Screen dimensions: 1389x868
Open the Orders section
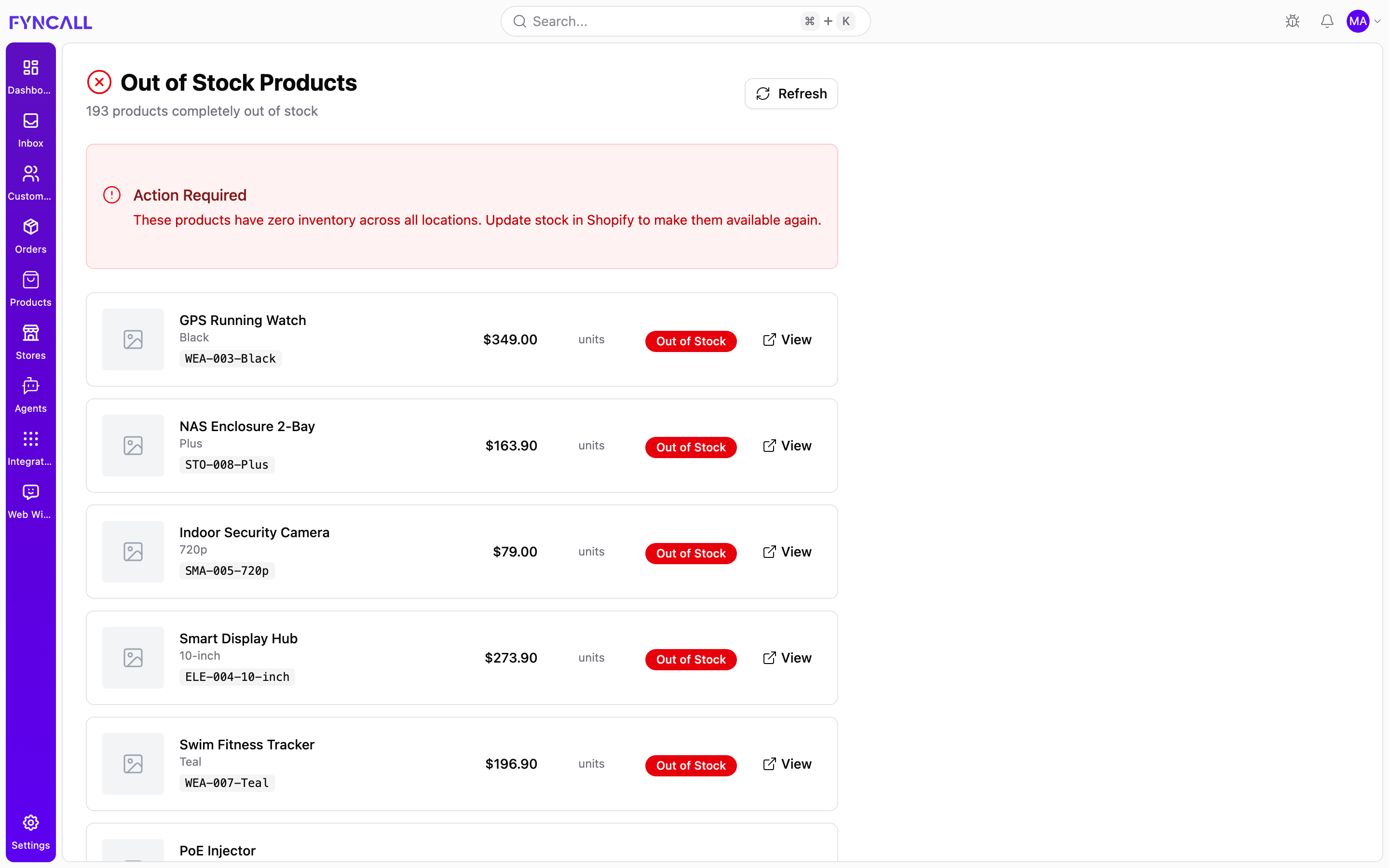click(30, 236)
